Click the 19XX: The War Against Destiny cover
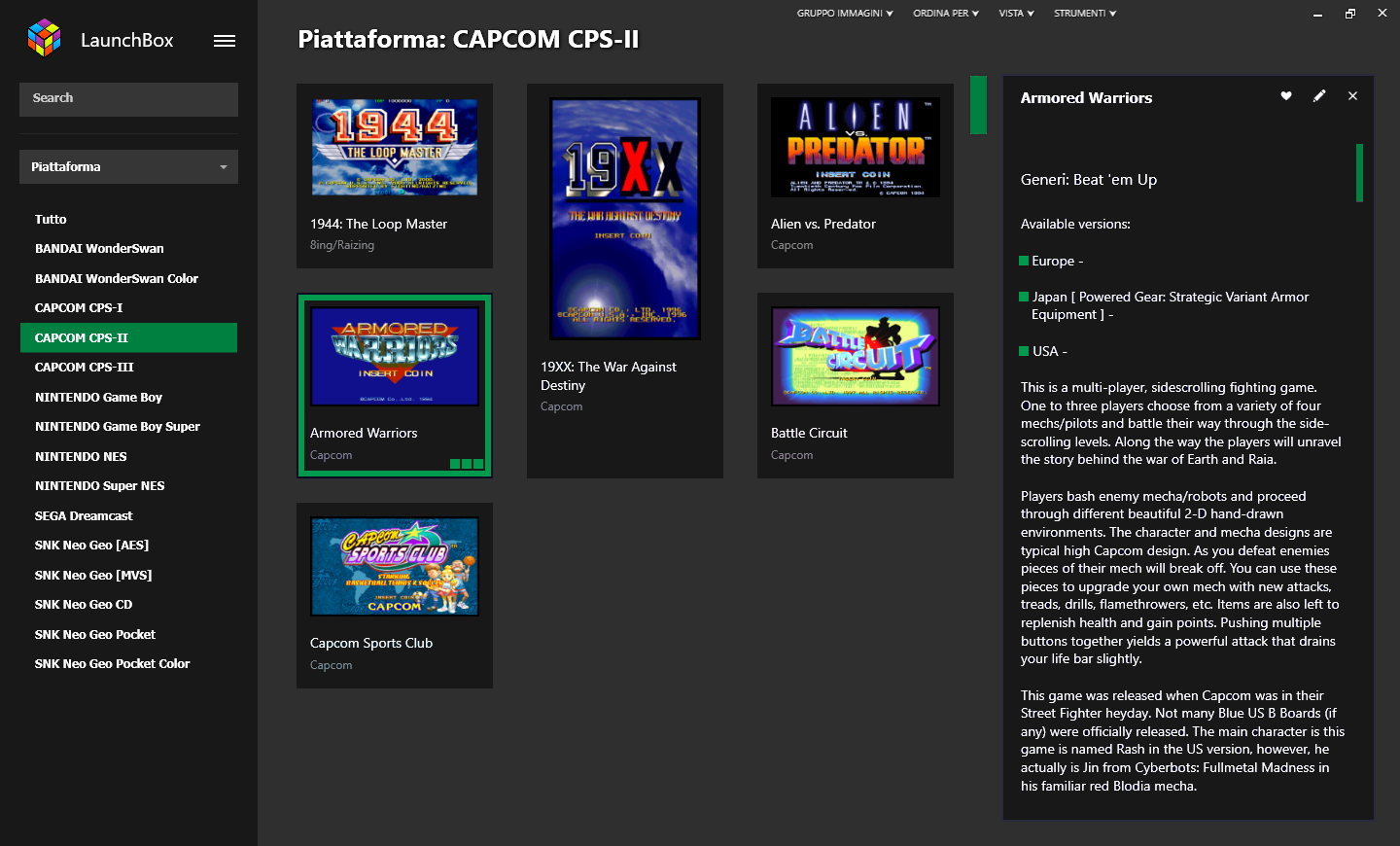 (x=625, y=219)
